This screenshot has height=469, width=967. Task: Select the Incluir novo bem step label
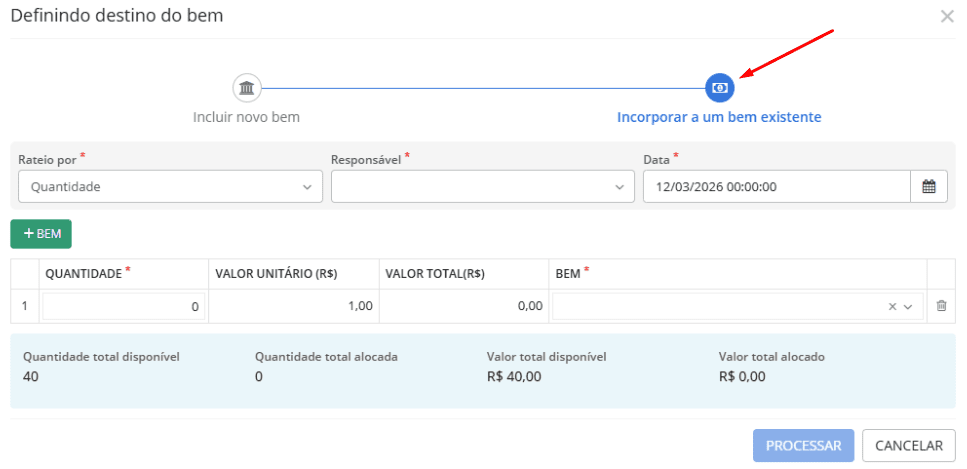tap(246, 117)
